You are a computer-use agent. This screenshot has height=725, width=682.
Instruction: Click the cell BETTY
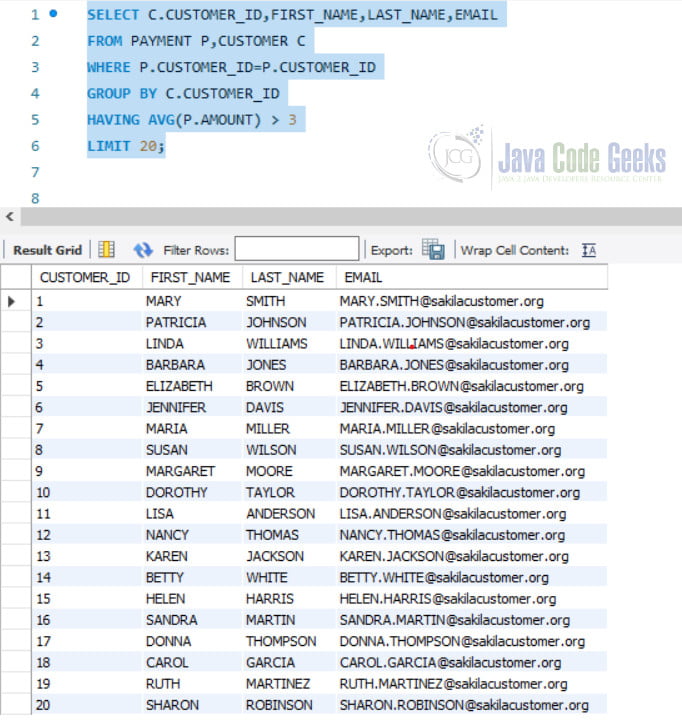[165, 578]
